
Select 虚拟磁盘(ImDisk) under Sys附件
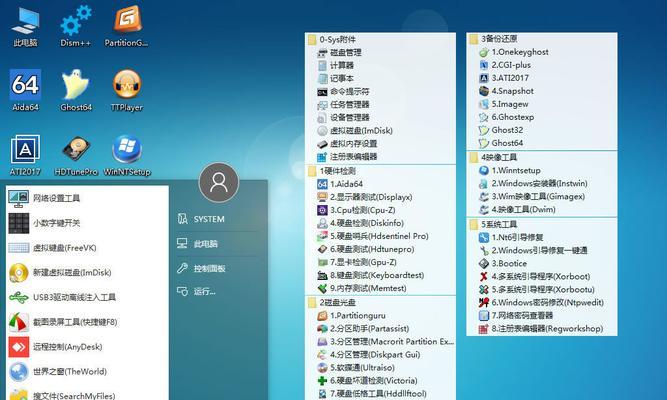coord(380,131)
